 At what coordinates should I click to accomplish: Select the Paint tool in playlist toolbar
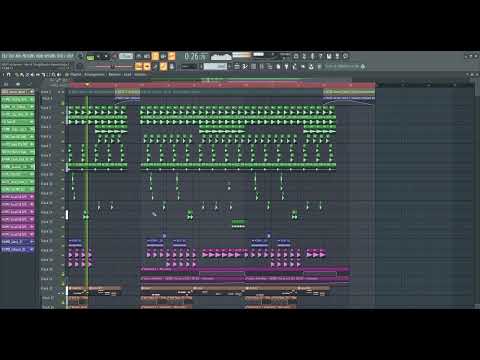pyautogui.click(x=22, y=75)
